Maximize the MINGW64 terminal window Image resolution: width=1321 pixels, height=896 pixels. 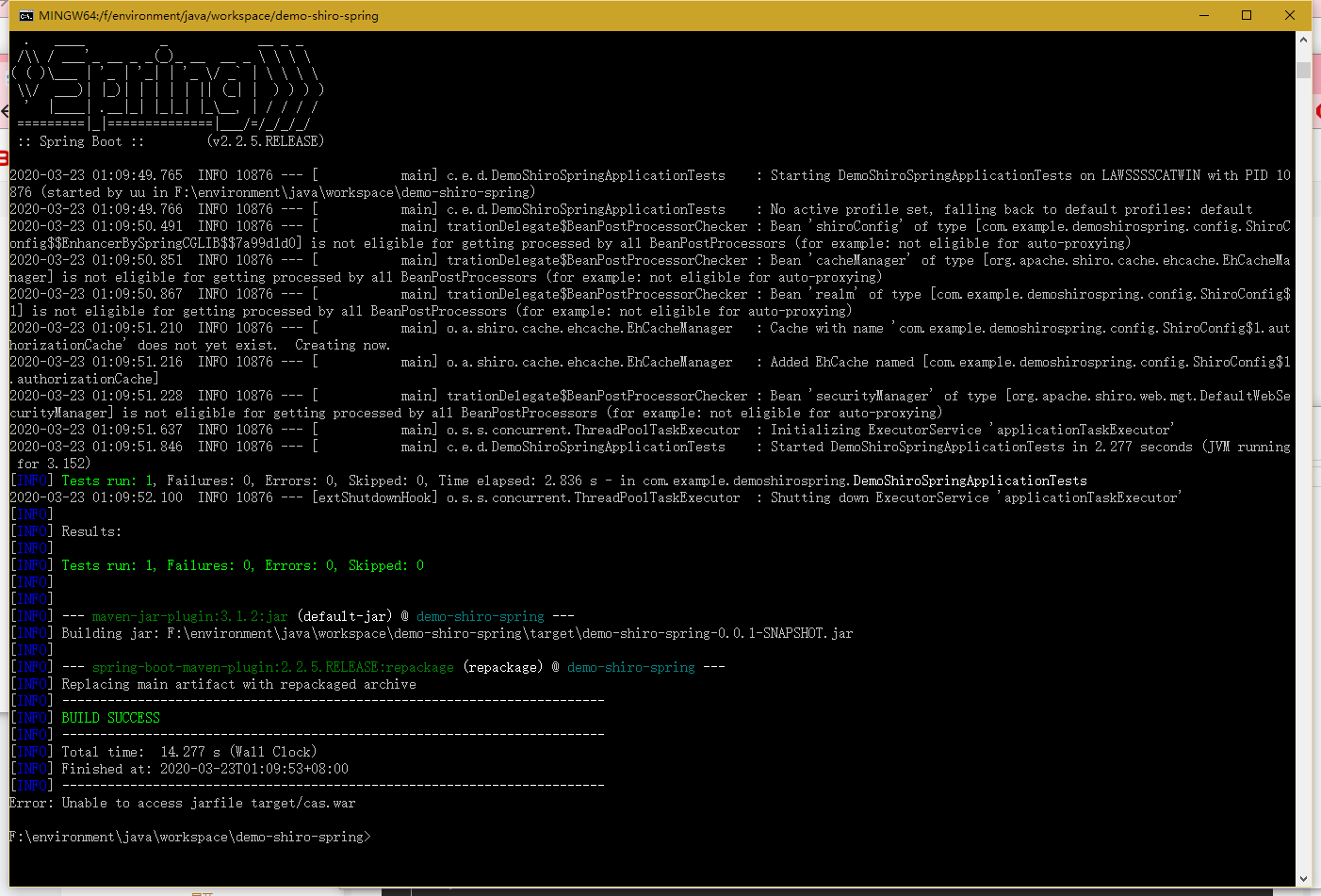click(1247, 15)
